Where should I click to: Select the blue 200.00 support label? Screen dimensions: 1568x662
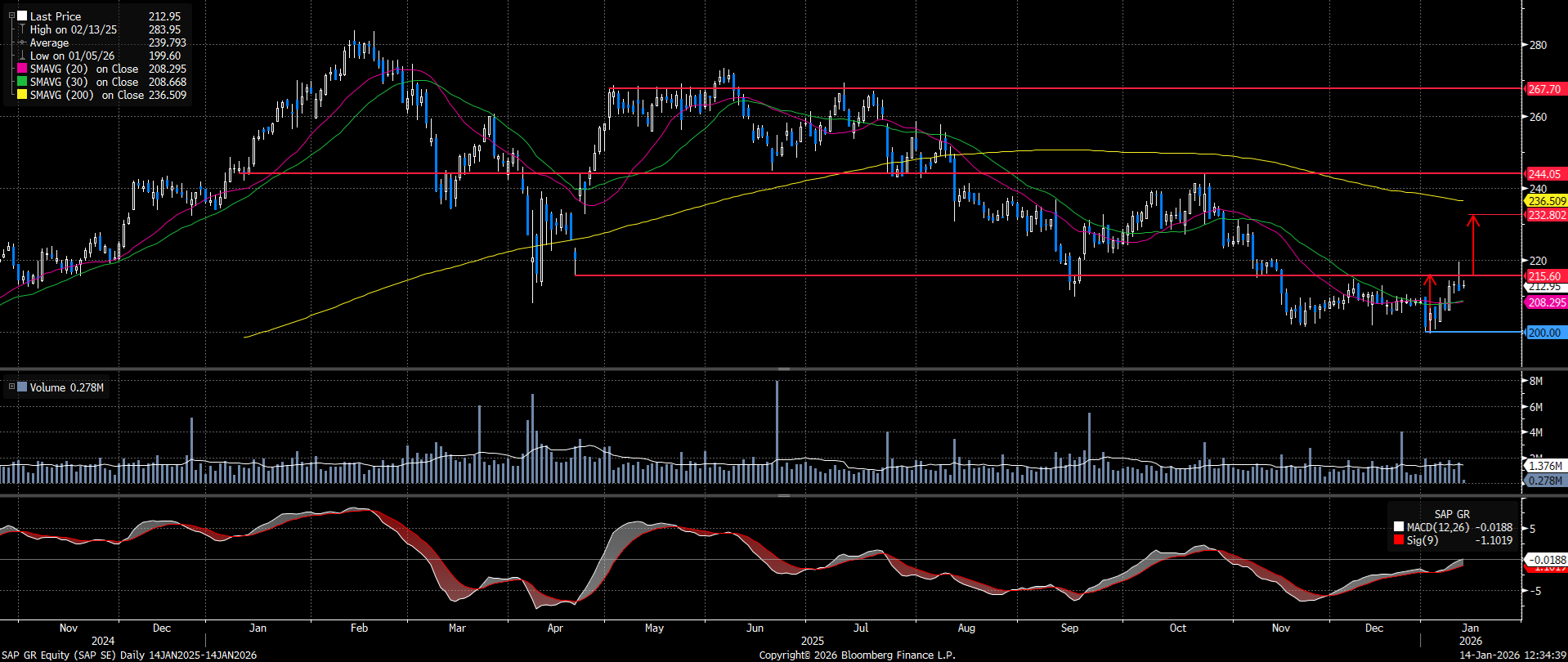pyautogui.click(x=1543, y=333)
